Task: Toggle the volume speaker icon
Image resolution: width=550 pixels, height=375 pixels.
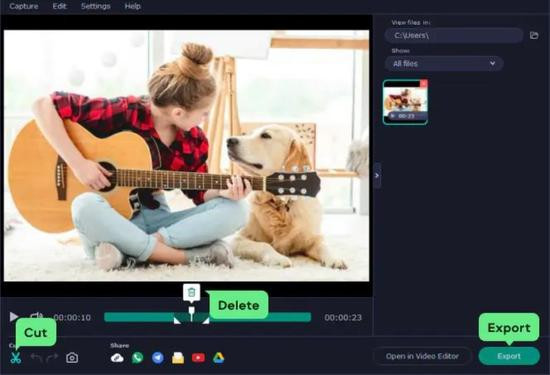Action: tap(36, 315)
